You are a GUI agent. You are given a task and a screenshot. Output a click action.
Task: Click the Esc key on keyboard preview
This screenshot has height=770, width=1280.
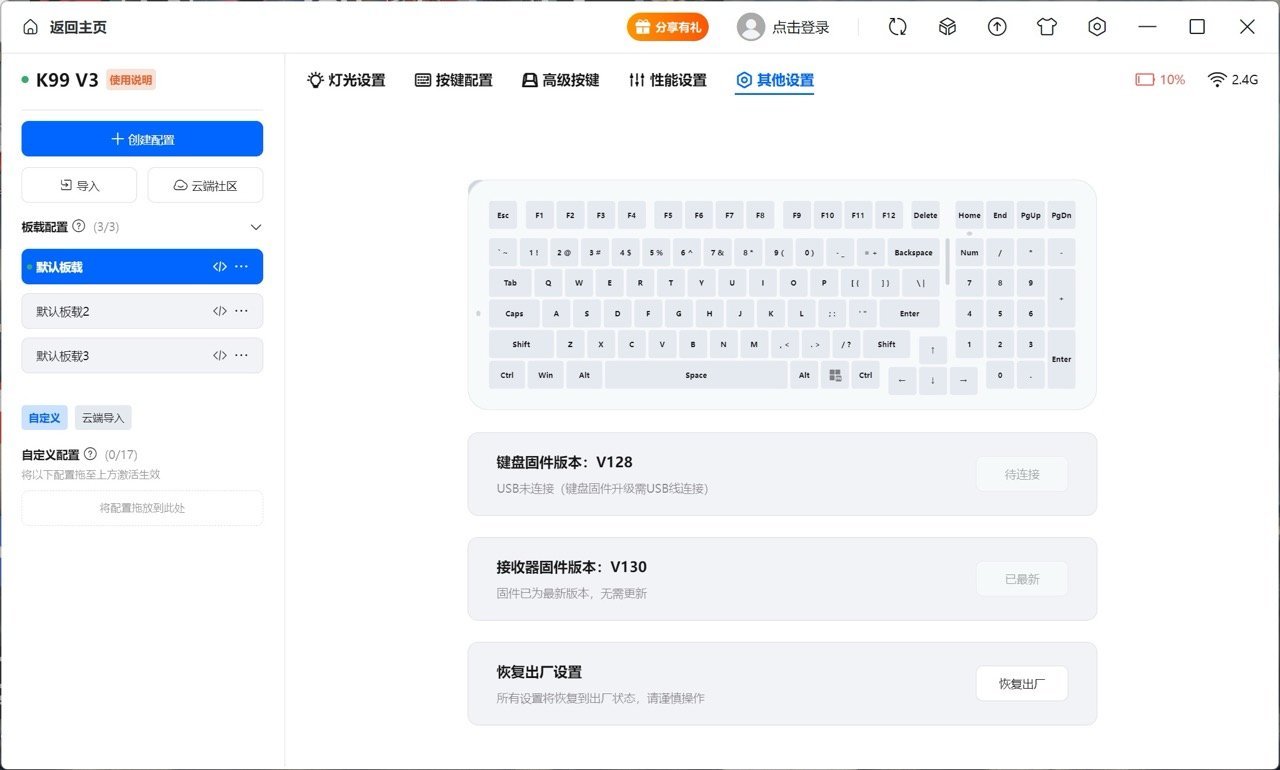503,215
